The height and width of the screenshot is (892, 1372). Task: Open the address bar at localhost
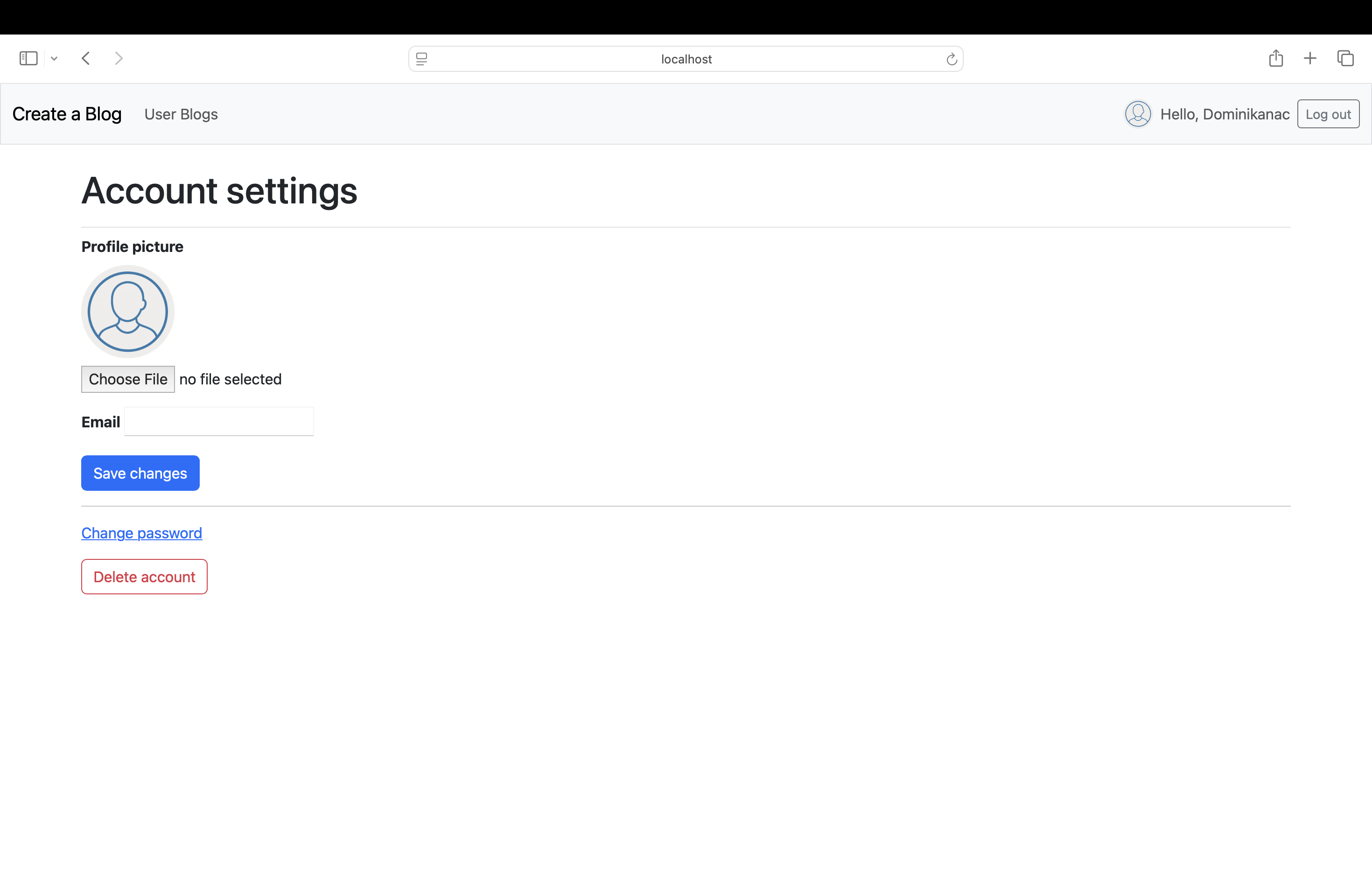pos(686,59)
